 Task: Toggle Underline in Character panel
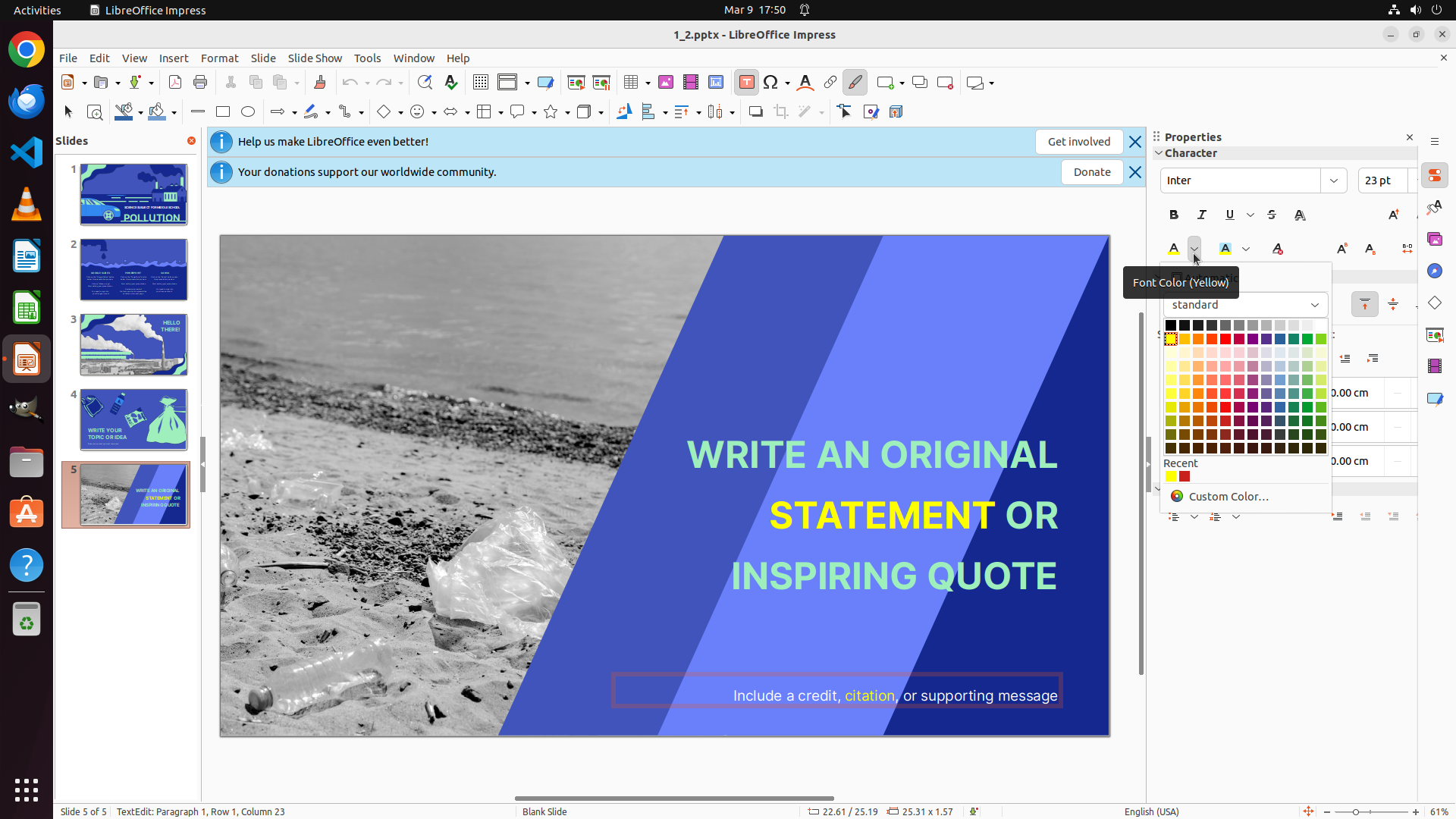click(1229, 215)
